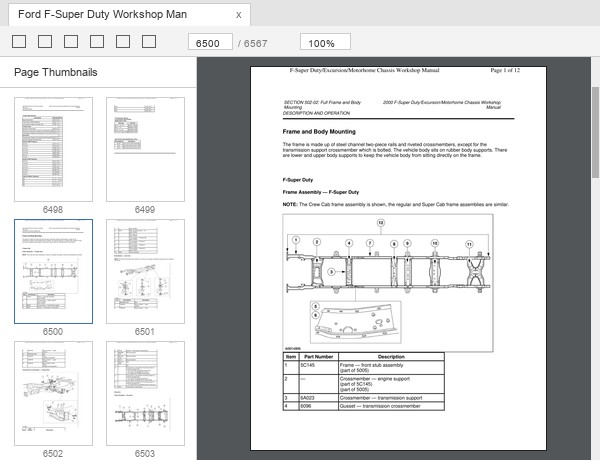The width and height of the screenshot is (600, 460).
Task: Click page label 6501 under the thumbnail
Action: [x=145, y=332]
